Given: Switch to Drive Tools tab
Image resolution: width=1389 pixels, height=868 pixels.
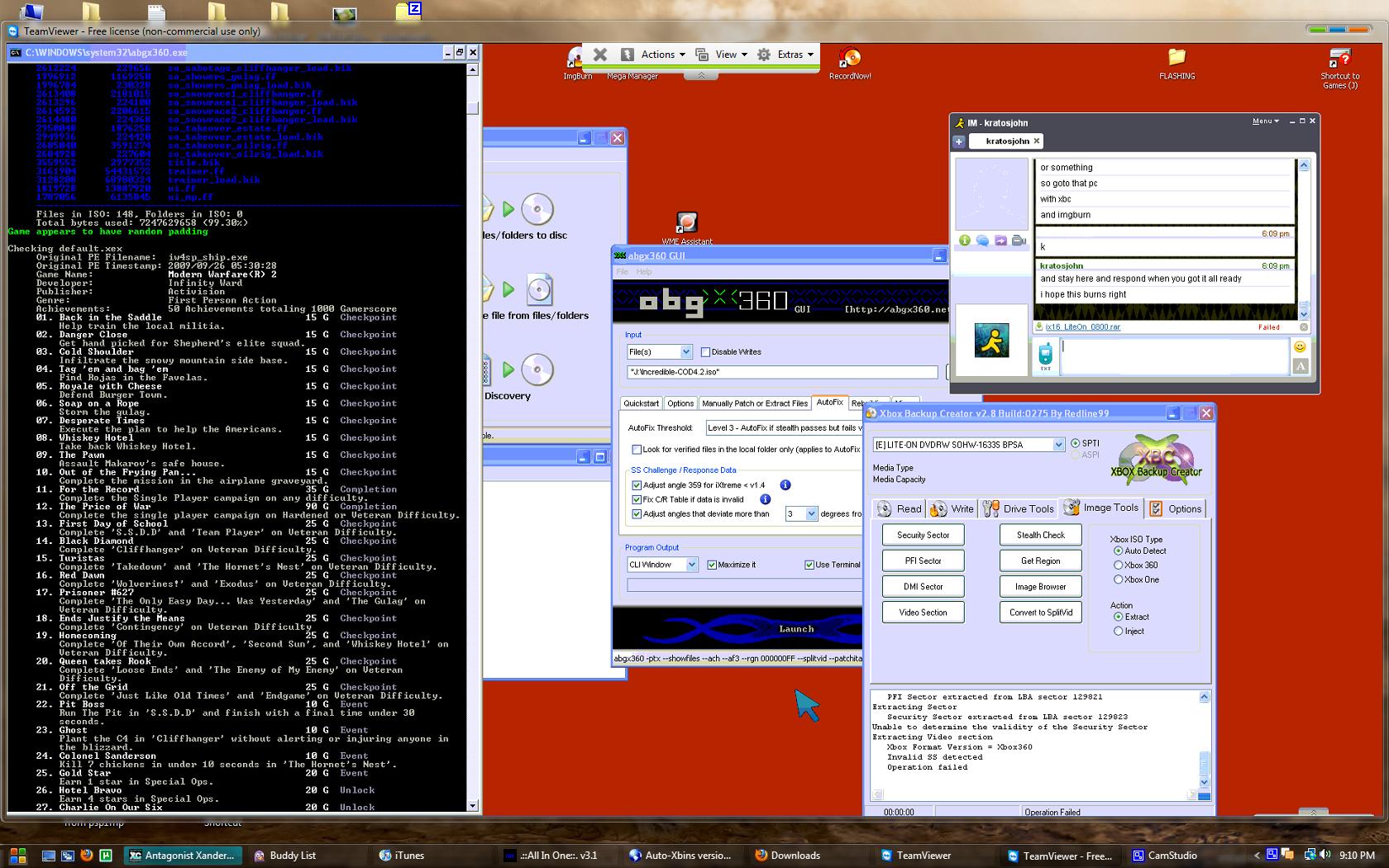Looking at the screenshot, I should (x=1019, y=509).
